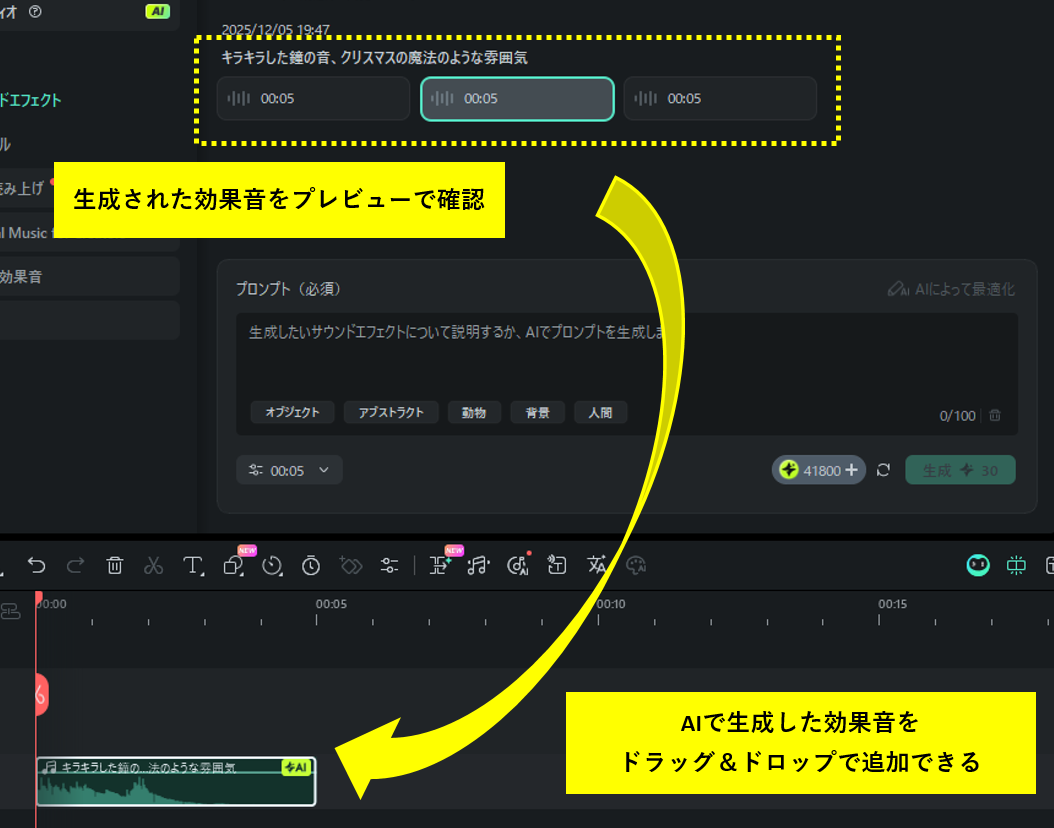Click the refresh credits icon

tap(883, 470)
